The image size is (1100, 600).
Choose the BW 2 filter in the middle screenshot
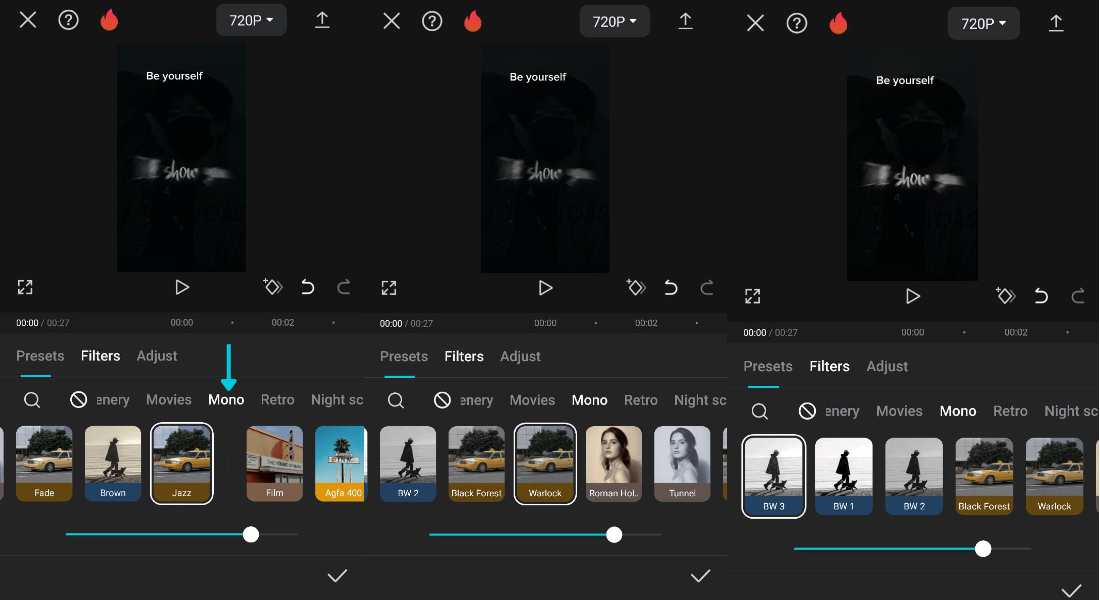pyautogui.click(x=408, y=464)
